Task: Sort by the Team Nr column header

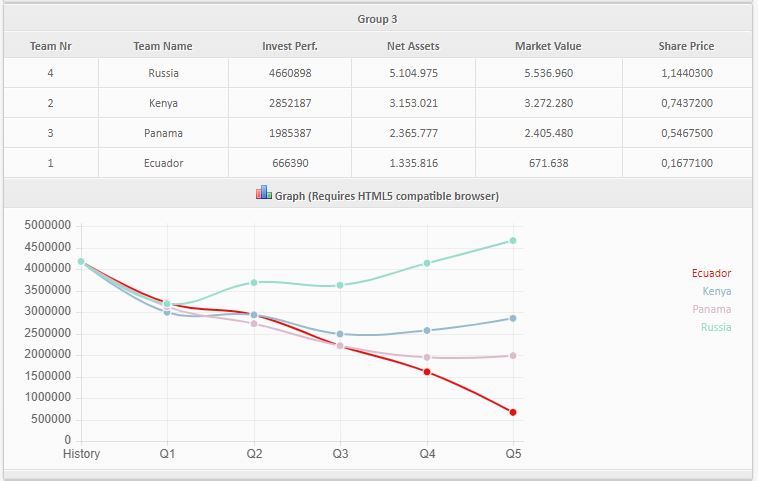Action: pos(51,46)
